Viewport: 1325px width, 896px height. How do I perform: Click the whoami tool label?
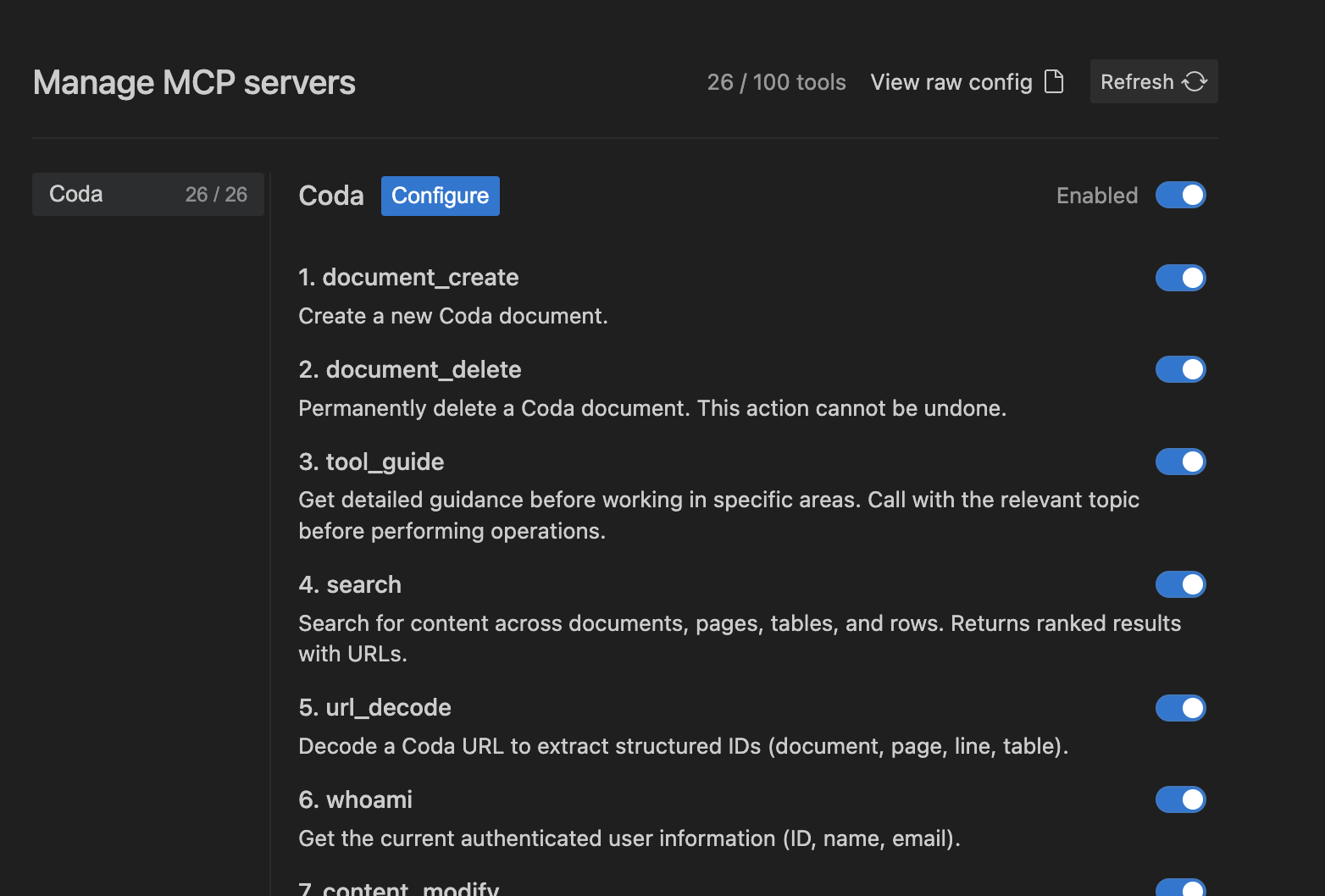pos(355,799)
